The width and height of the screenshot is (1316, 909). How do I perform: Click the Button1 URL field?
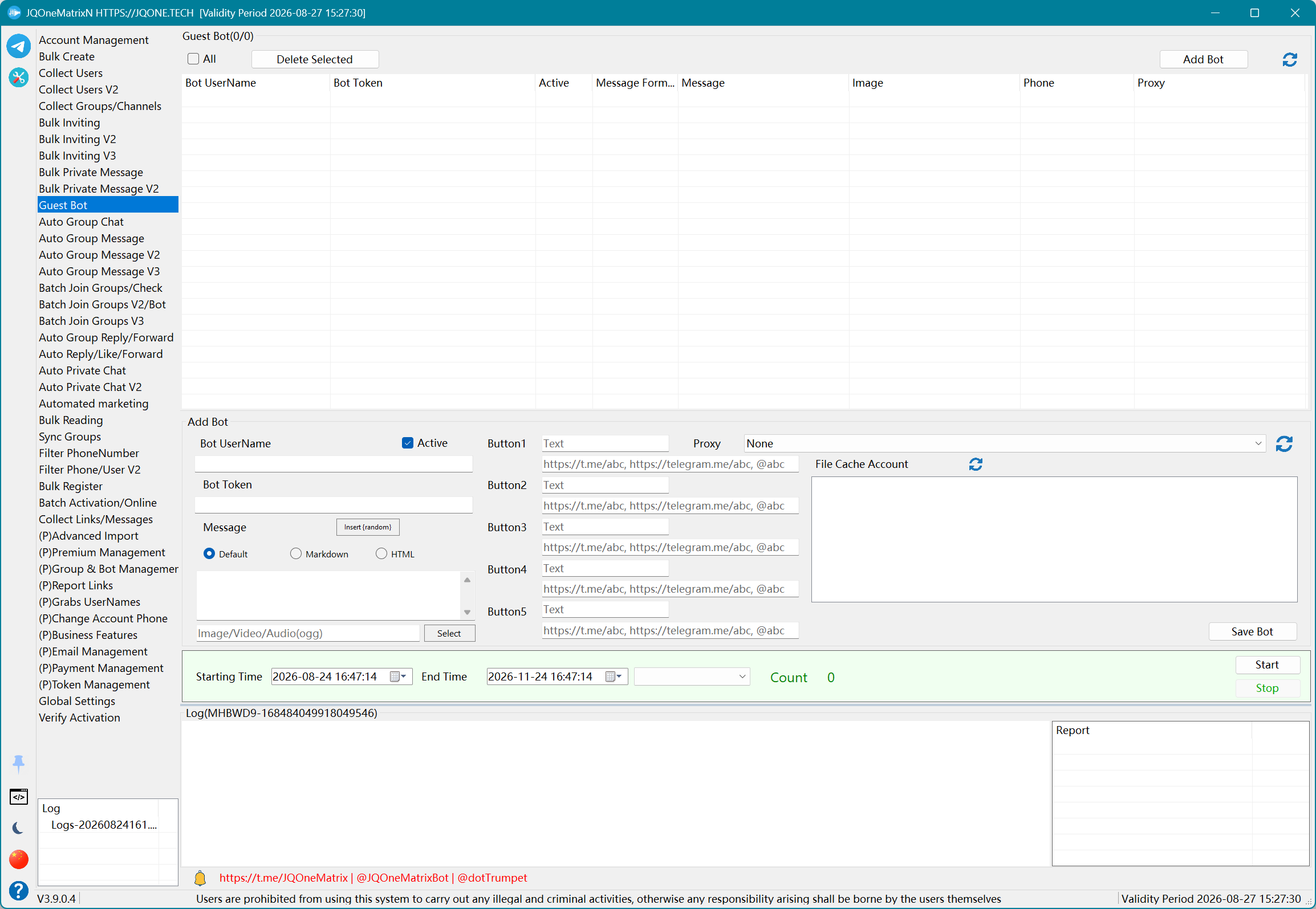(x=670, y=464)
